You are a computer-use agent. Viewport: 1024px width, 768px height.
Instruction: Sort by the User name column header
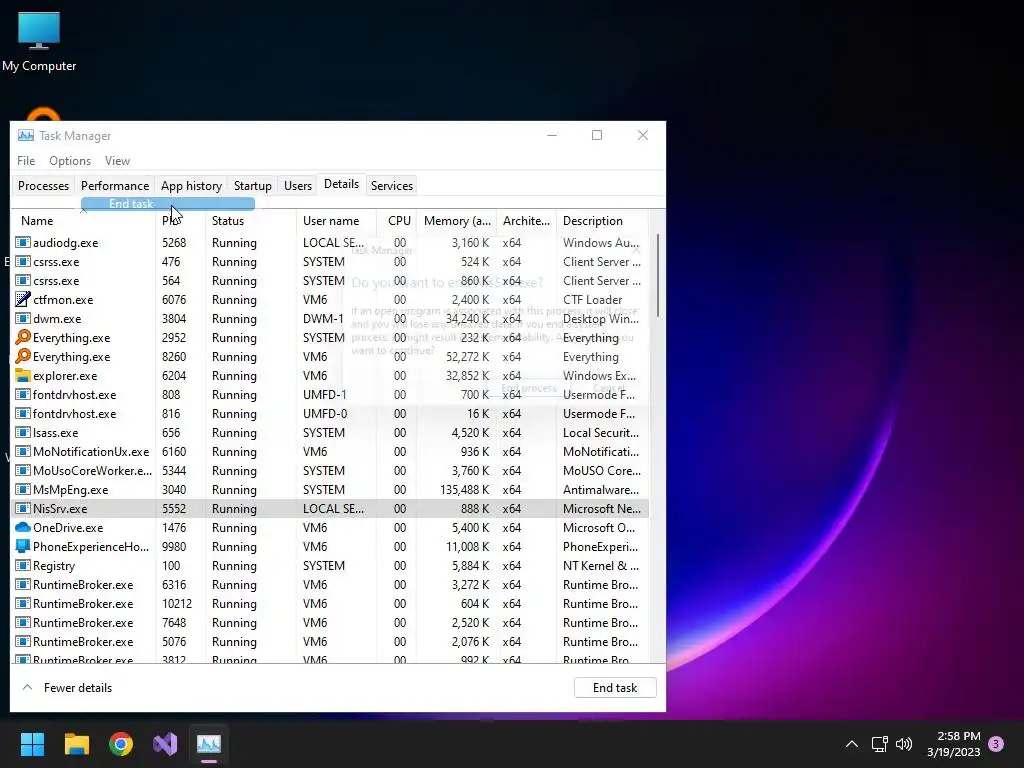pyautogui.click(x=336, y=221)
